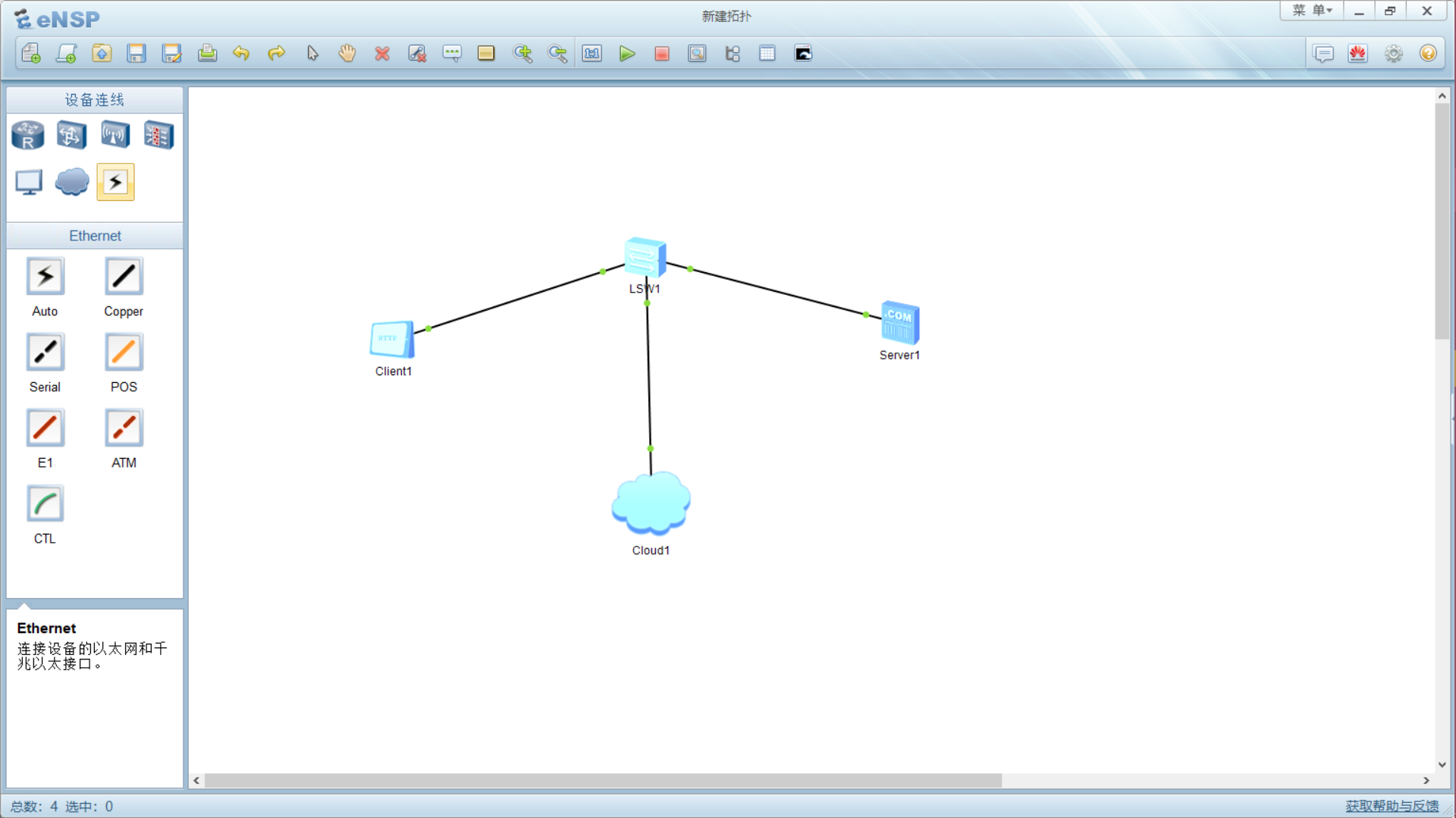Click the delete-all-connections eraser icon
Viewport: 1456px width, 818px height.
click(417, 54)
